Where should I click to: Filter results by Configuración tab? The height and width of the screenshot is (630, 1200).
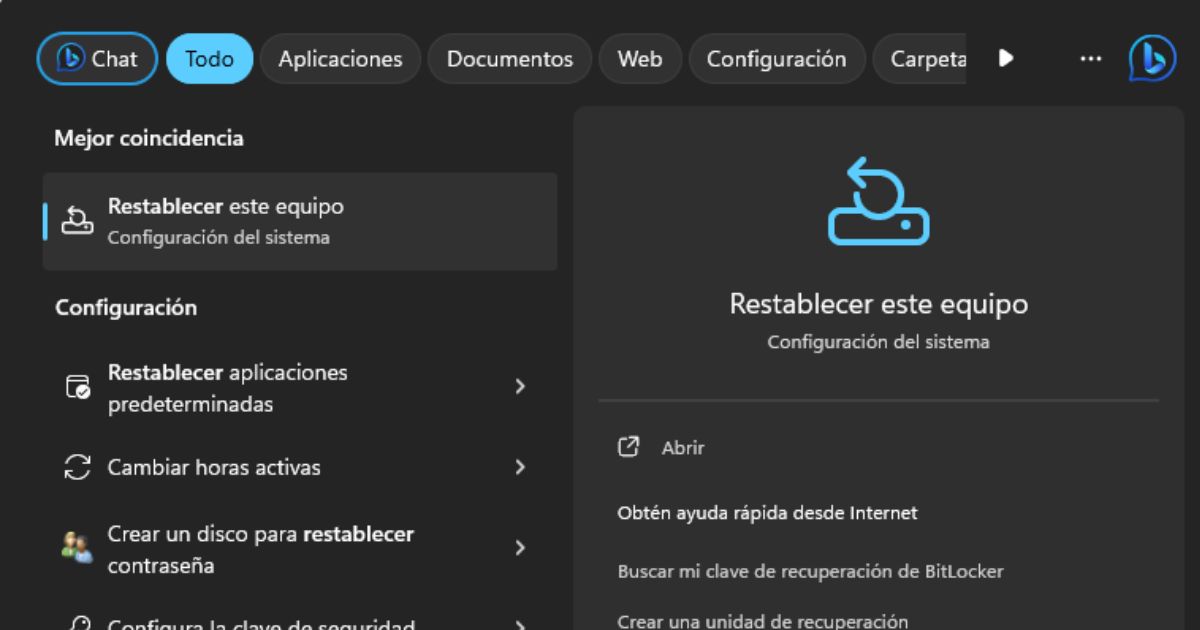click(x=776, y=59)
